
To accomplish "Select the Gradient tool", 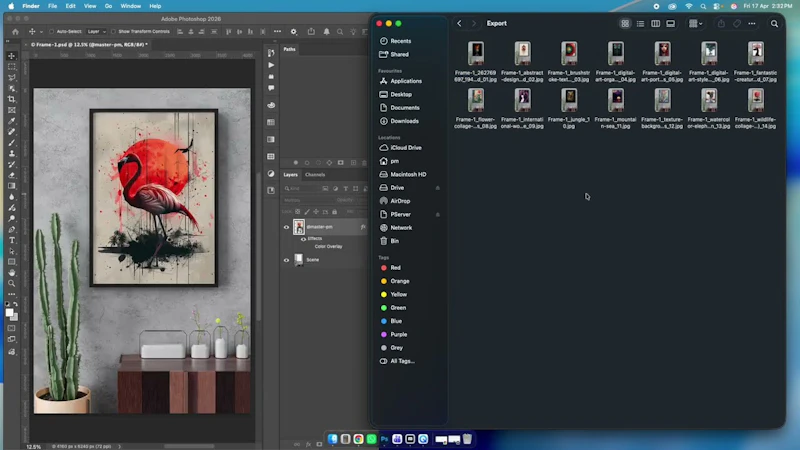I will click(12, 186).
